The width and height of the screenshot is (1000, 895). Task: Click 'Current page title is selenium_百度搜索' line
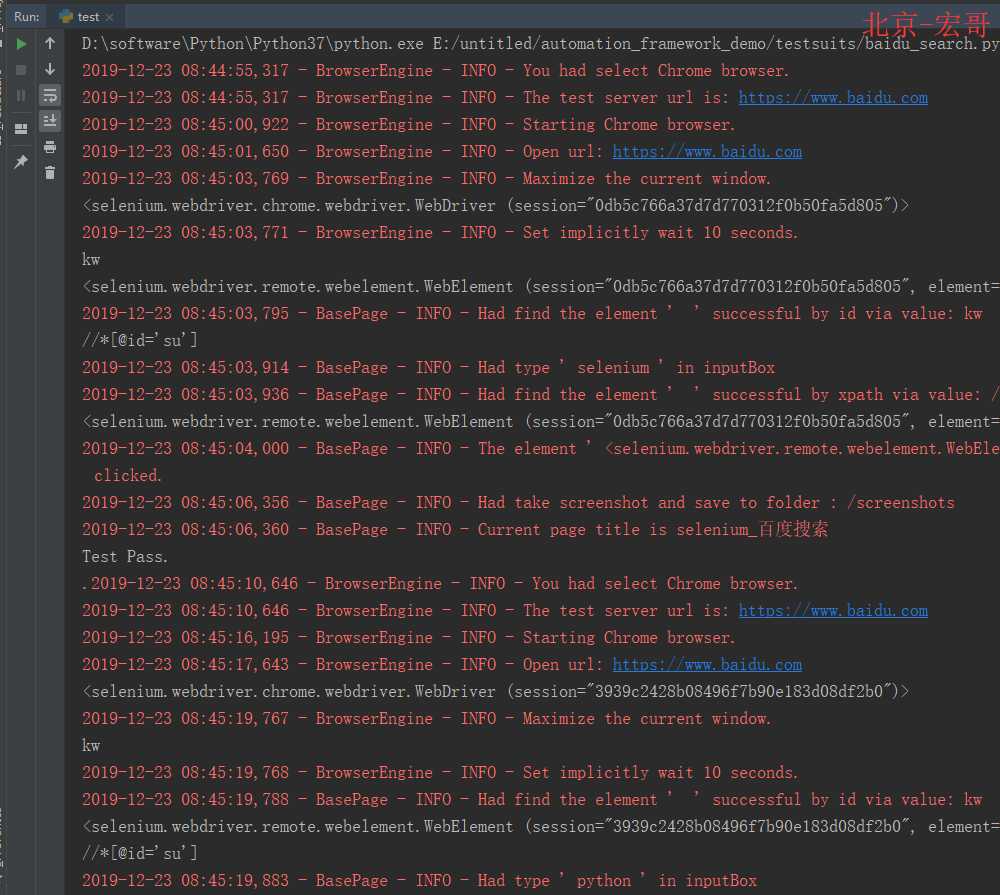[455, 529]
